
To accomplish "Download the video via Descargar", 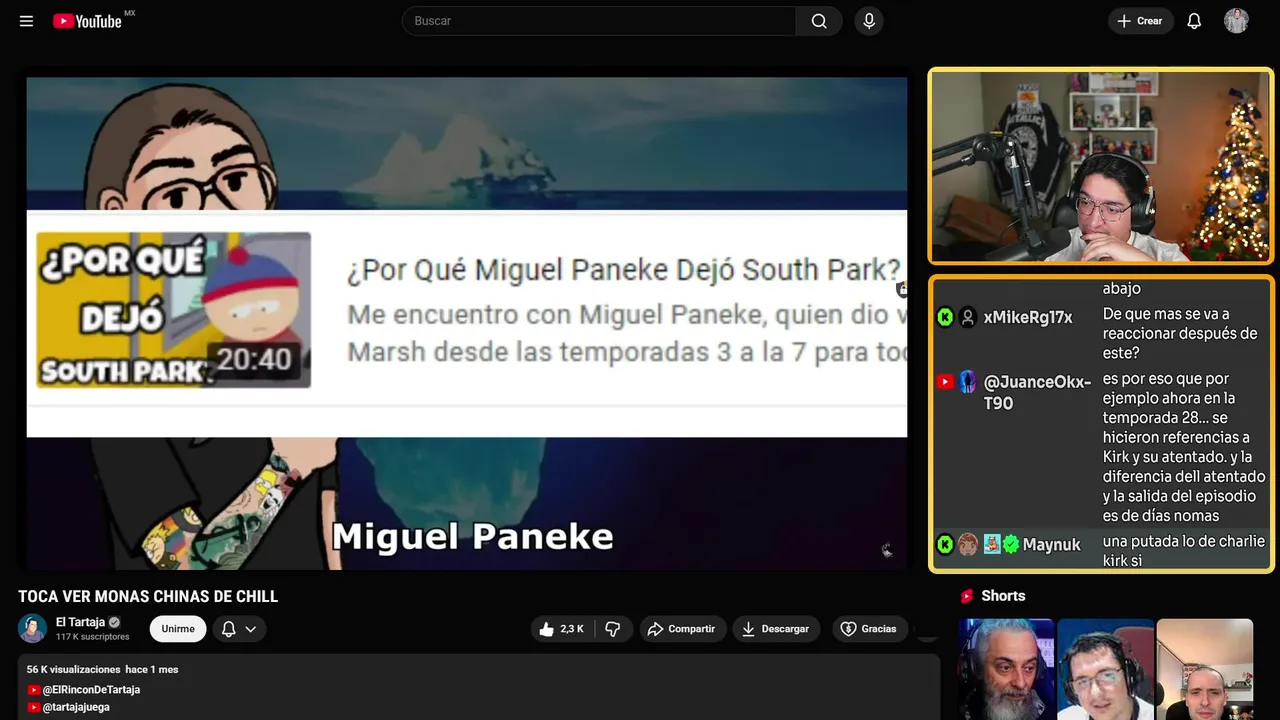I will coord(776,629).
